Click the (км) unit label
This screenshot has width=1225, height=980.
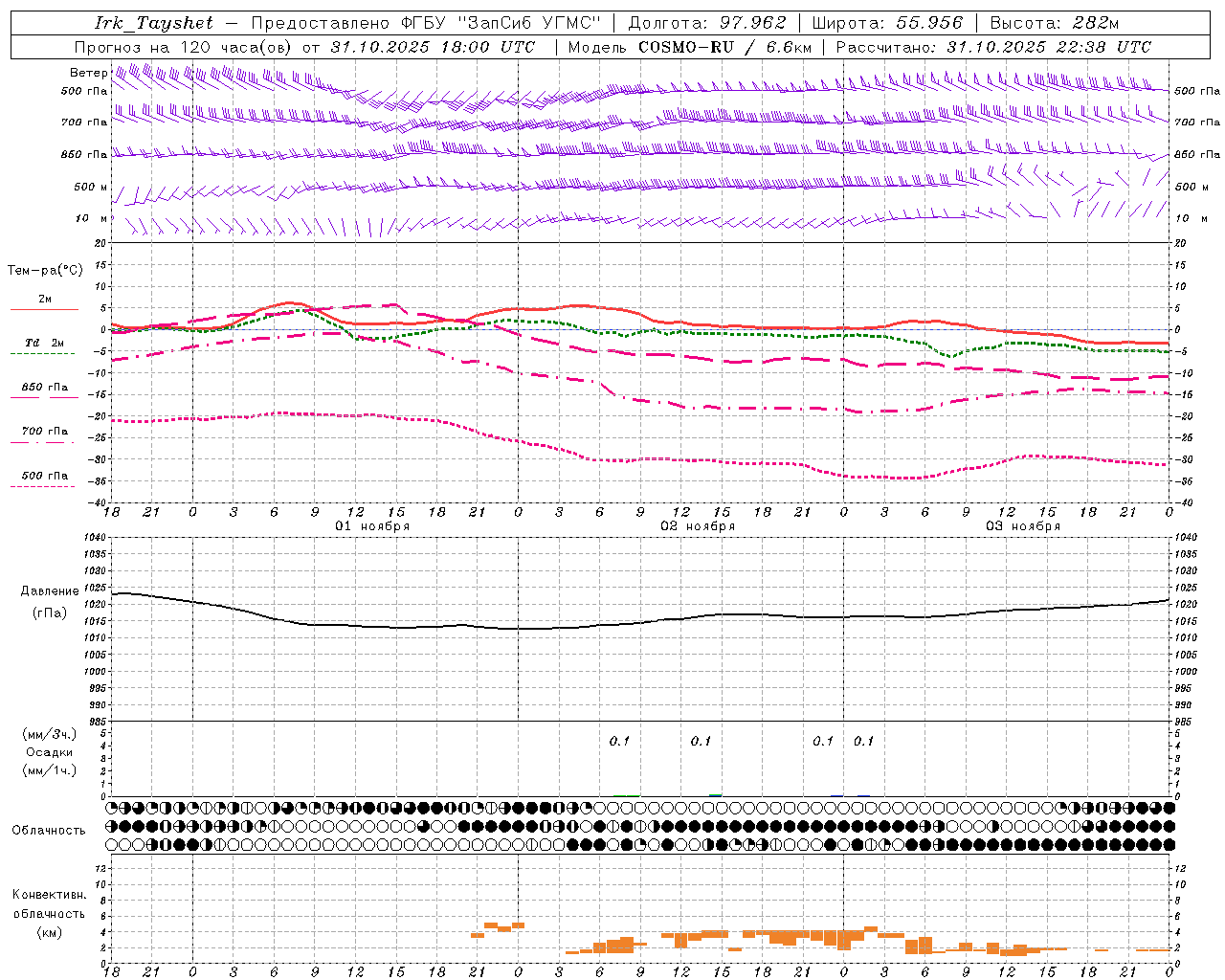click(x=49, y=932)
